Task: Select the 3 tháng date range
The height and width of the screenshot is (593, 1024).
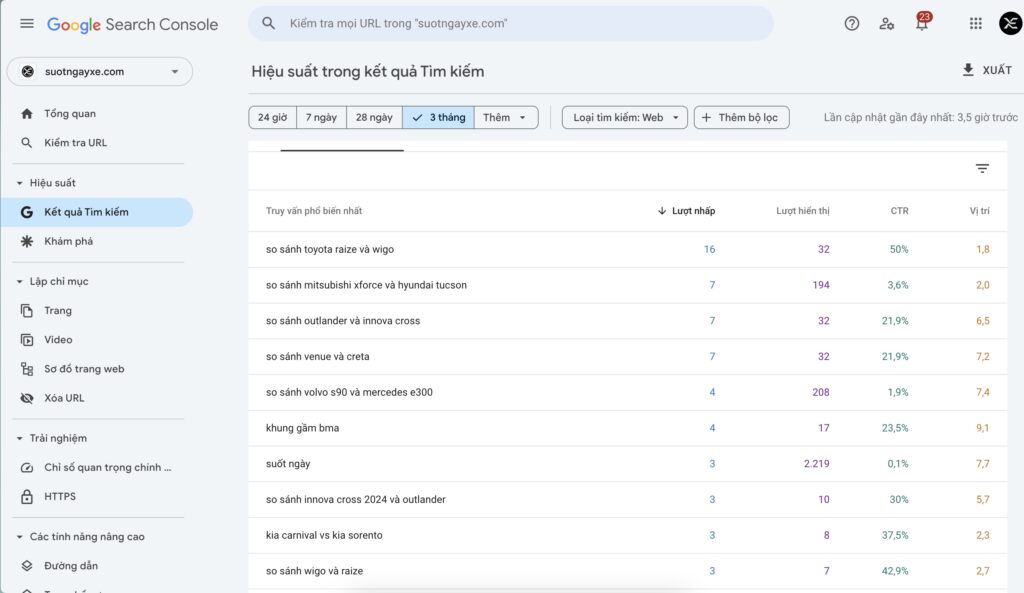Action: [x=438, y=118]
